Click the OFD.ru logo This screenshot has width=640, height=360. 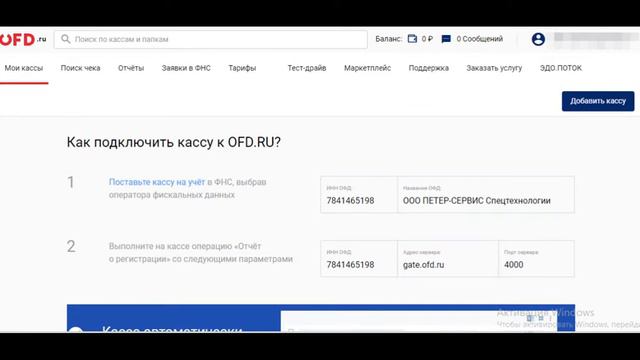coord(23,40)
